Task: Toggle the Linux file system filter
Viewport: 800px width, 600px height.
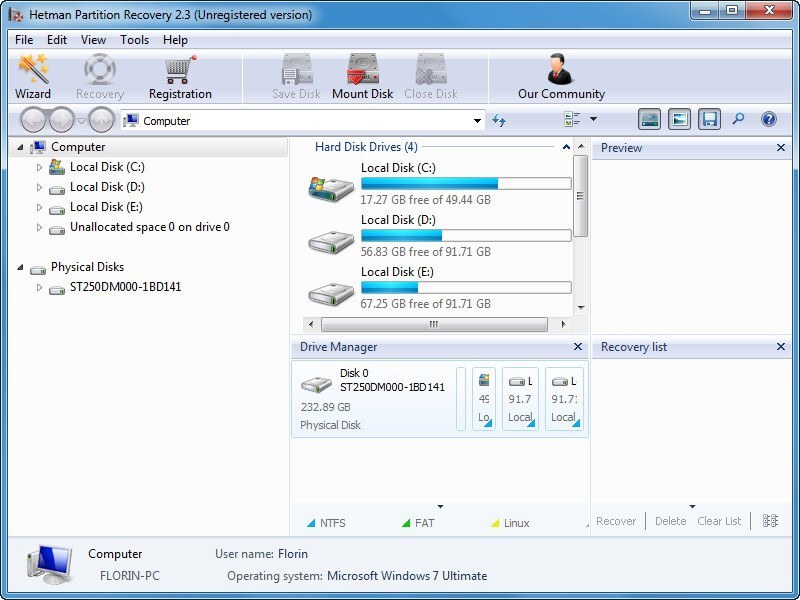Action: (x=510, y=522)
